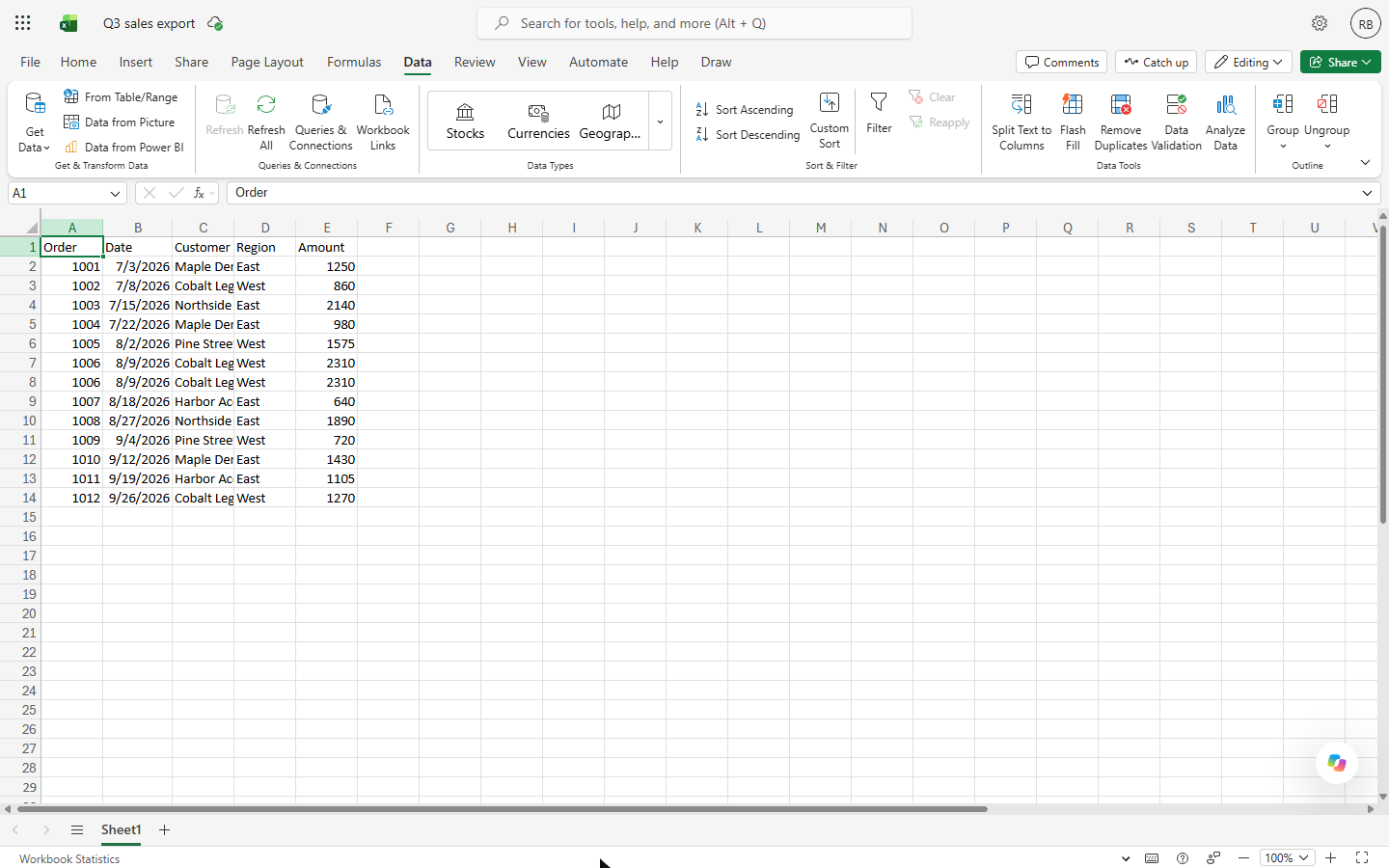
Task: Apply the Currencies data type
Action: (538, 122)
